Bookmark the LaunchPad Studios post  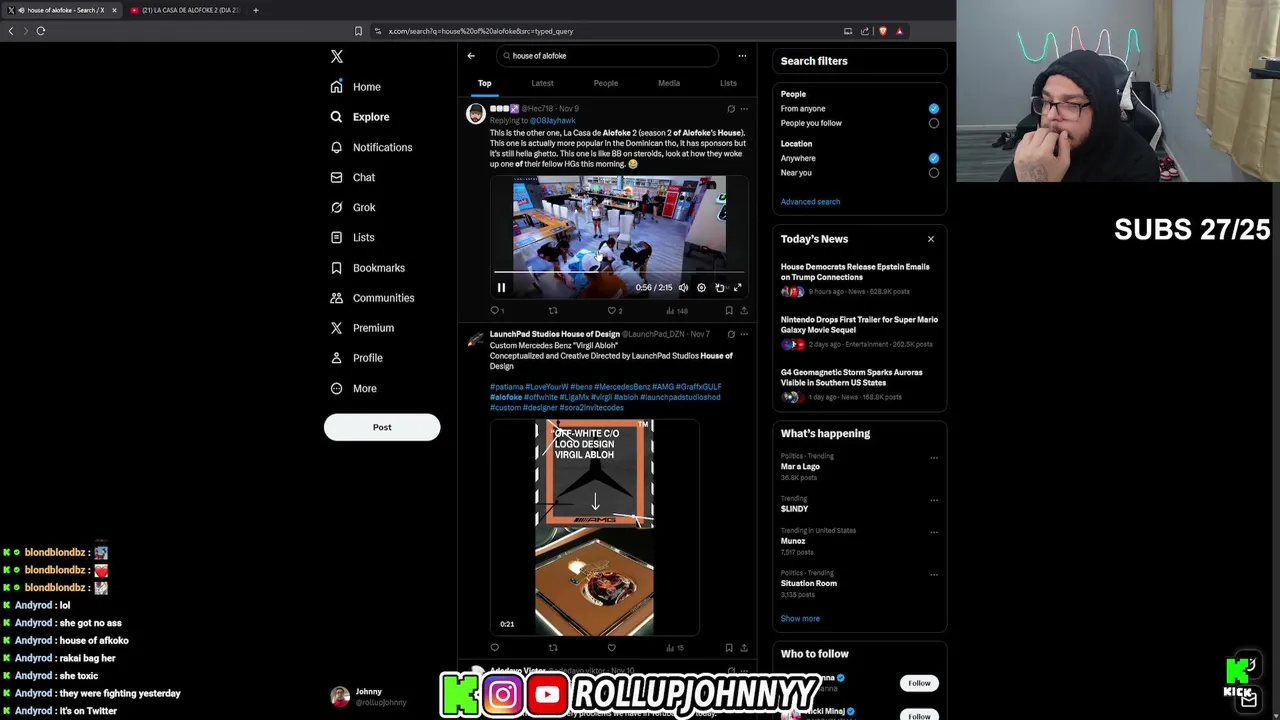tap(729, 648)
